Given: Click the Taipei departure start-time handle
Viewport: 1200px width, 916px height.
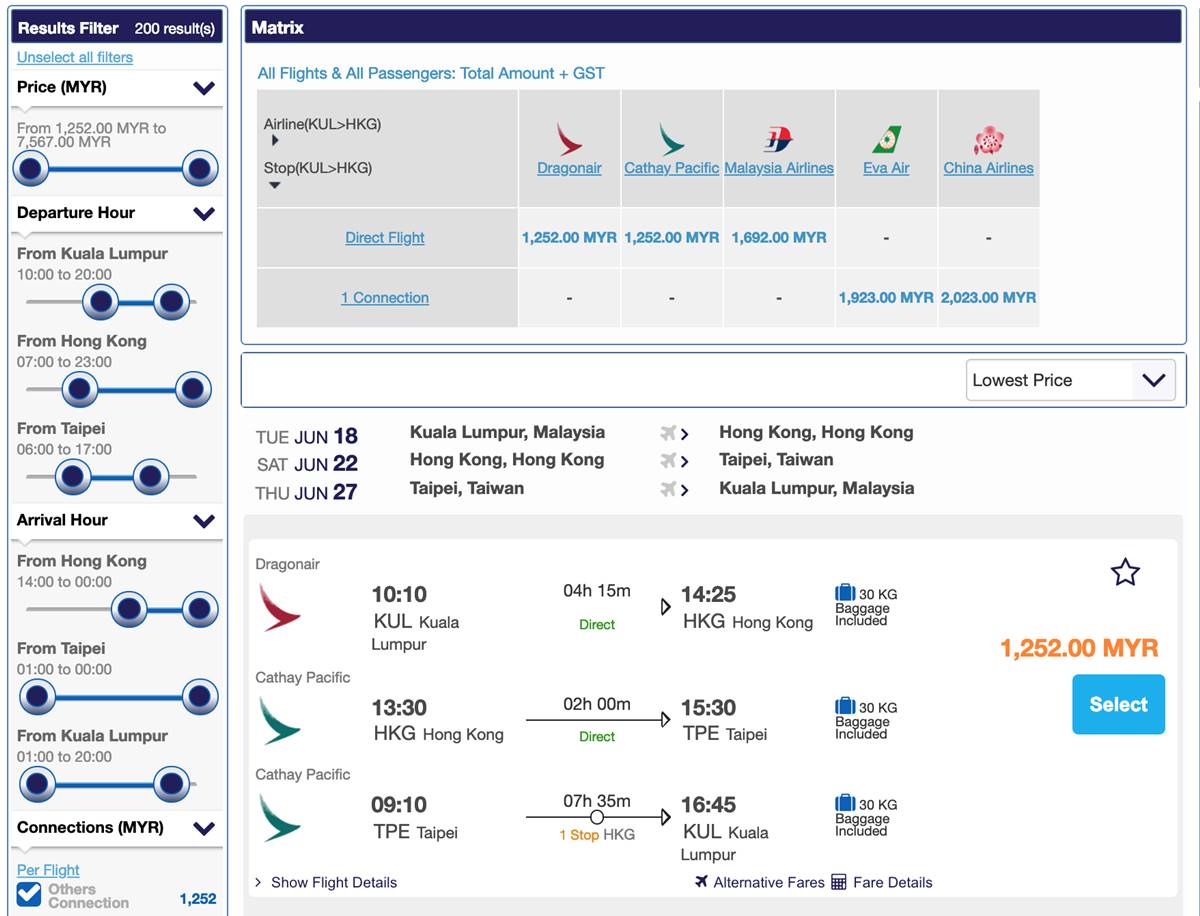Looking at the screenshot, I should point(73,476).
